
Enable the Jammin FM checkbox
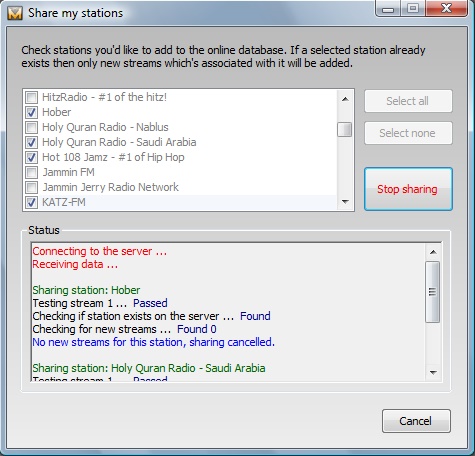[x=32, y=172]
